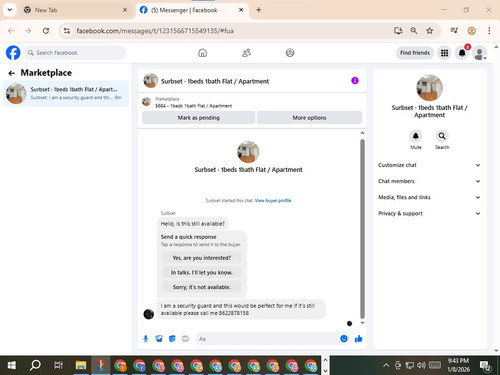Open the Chrome profile avatar
500x375 pixels.
[471, 31]
